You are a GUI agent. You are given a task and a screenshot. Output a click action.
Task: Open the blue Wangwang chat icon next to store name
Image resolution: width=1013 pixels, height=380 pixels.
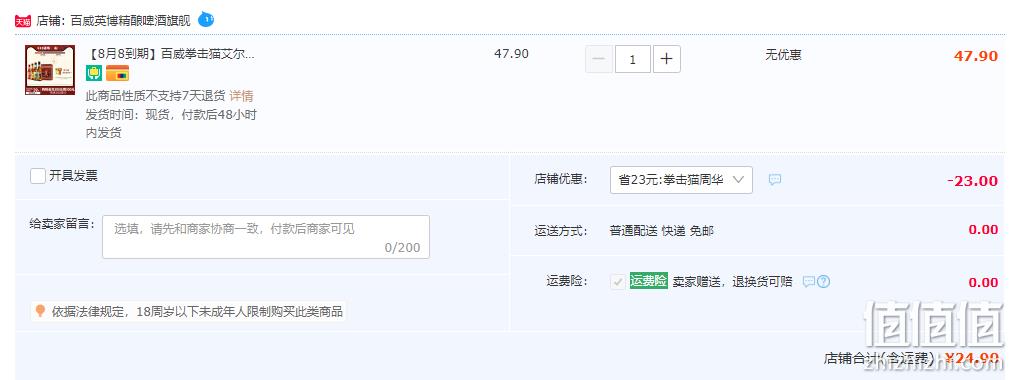pos(205,19)
